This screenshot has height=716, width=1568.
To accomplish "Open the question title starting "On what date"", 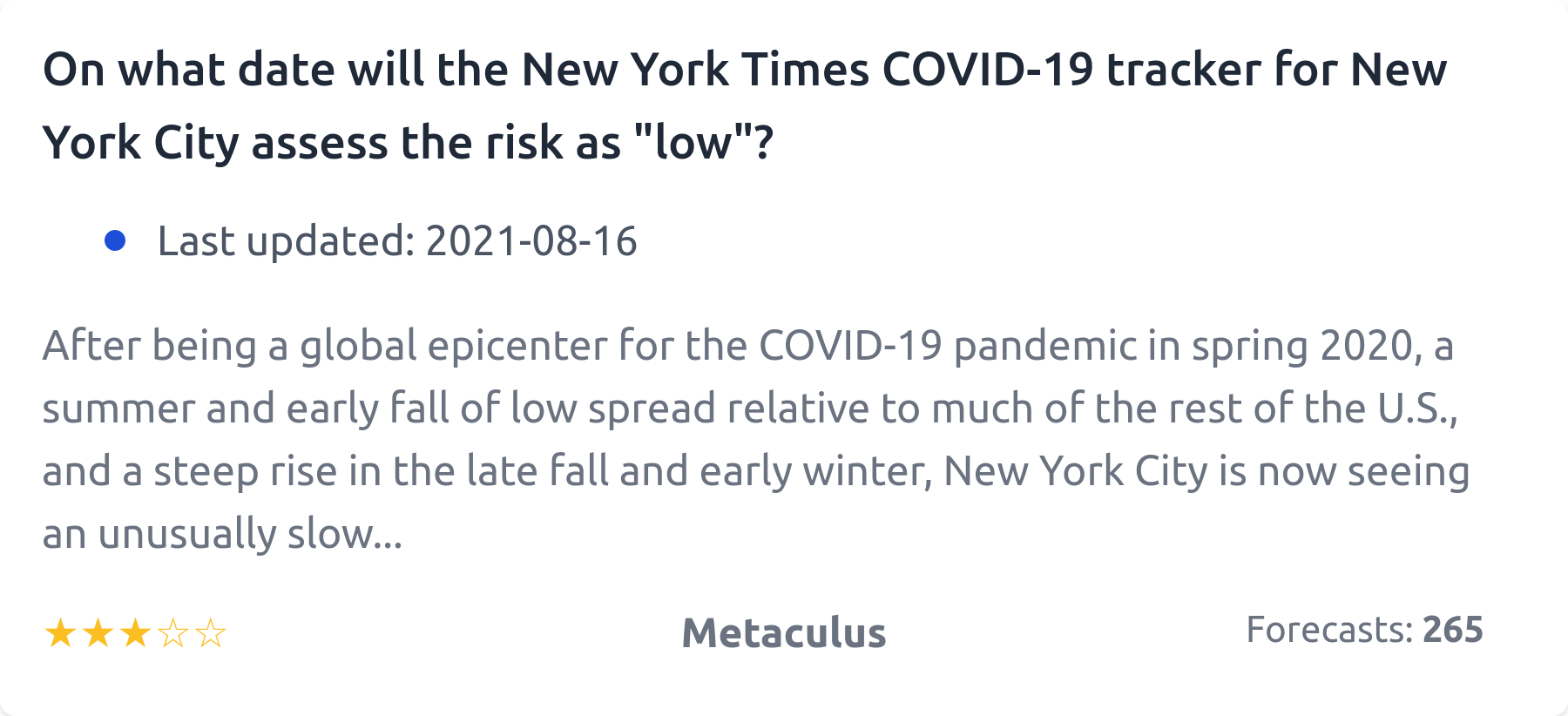I will 745,70.
